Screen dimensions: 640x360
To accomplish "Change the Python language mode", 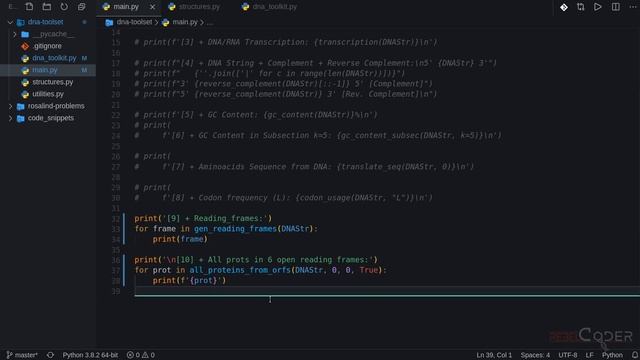I will (612, 355).
